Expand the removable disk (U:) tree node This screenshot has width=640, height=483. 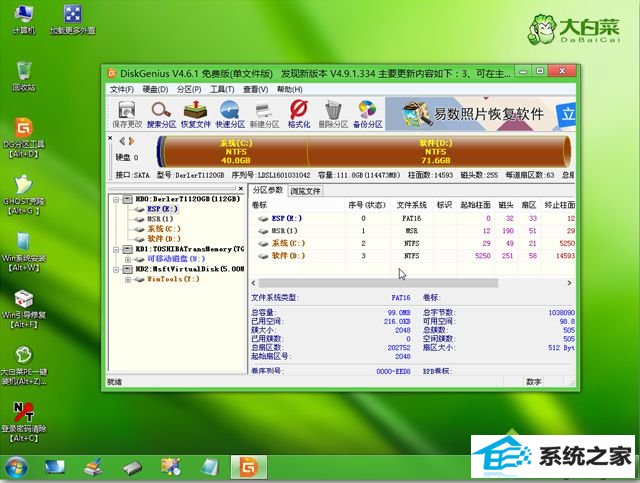tap(128, 259)
